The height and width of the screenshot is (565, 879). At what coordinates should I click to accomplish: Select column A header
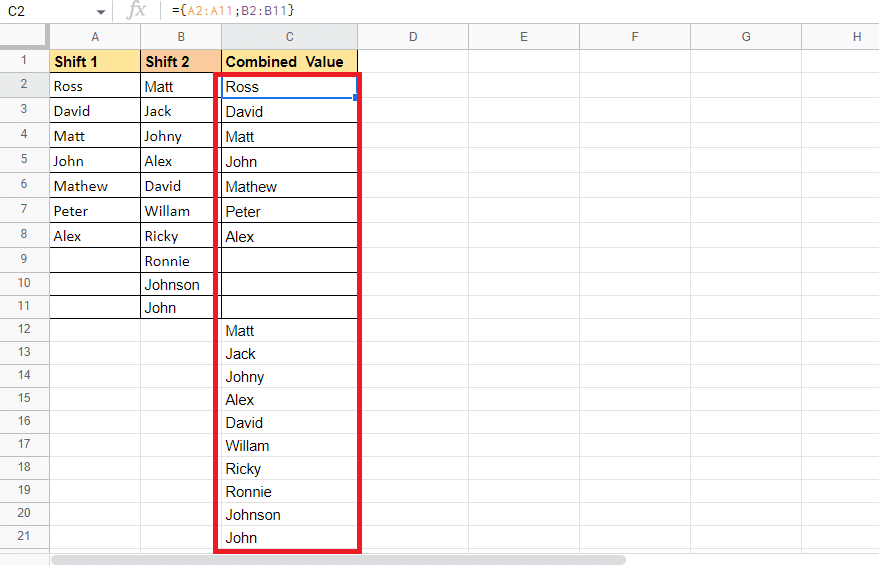[x=95, y=37]
